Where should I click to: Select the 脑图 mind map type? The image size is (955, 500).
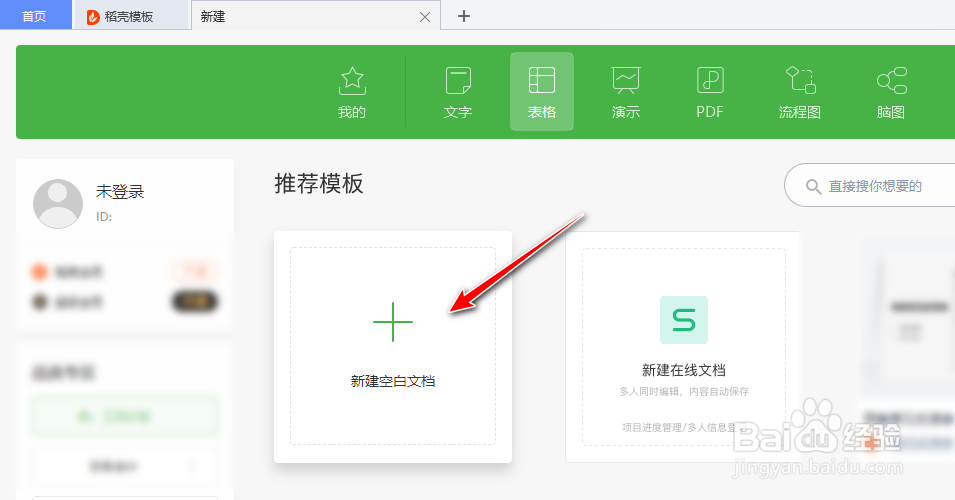point(890,92)
